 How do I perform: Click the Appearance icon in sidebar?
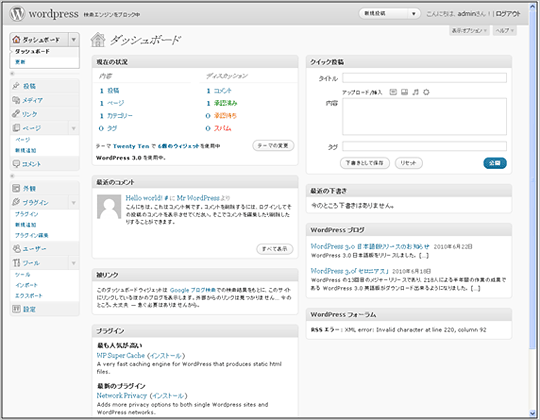pos(16,188)
